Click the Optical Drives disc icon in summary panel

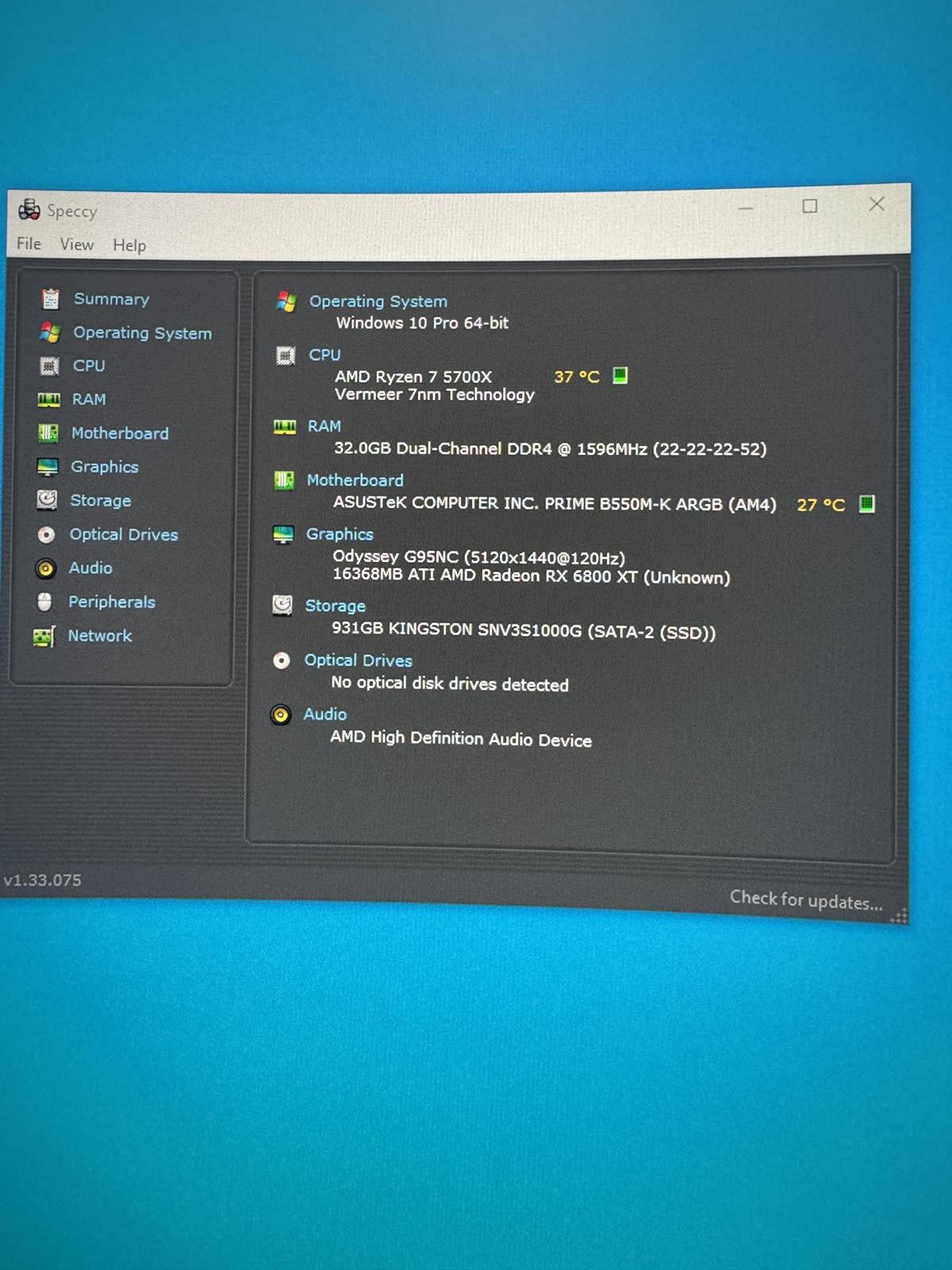pos(282,660)
